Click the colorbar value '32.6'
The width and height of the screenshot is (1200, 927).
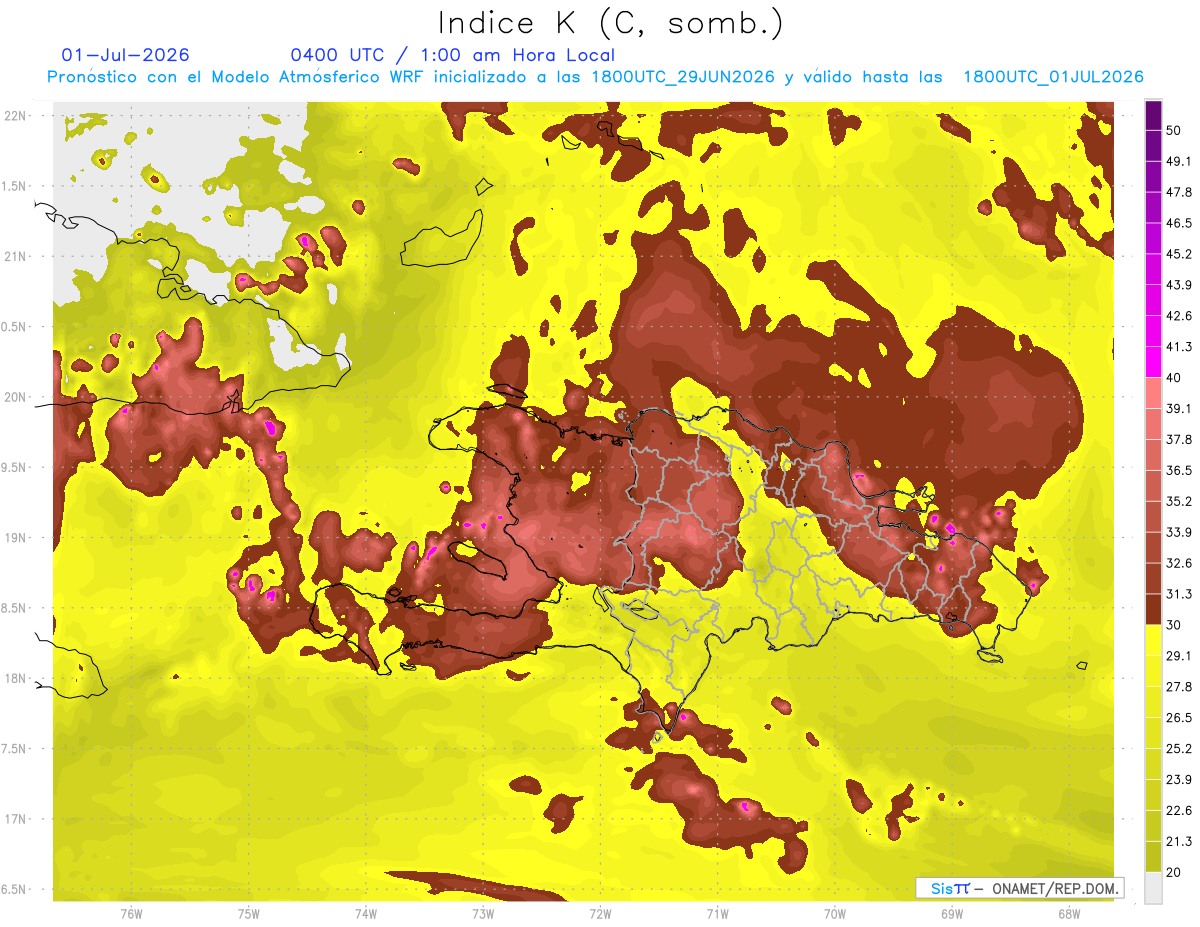point(1179,563)
